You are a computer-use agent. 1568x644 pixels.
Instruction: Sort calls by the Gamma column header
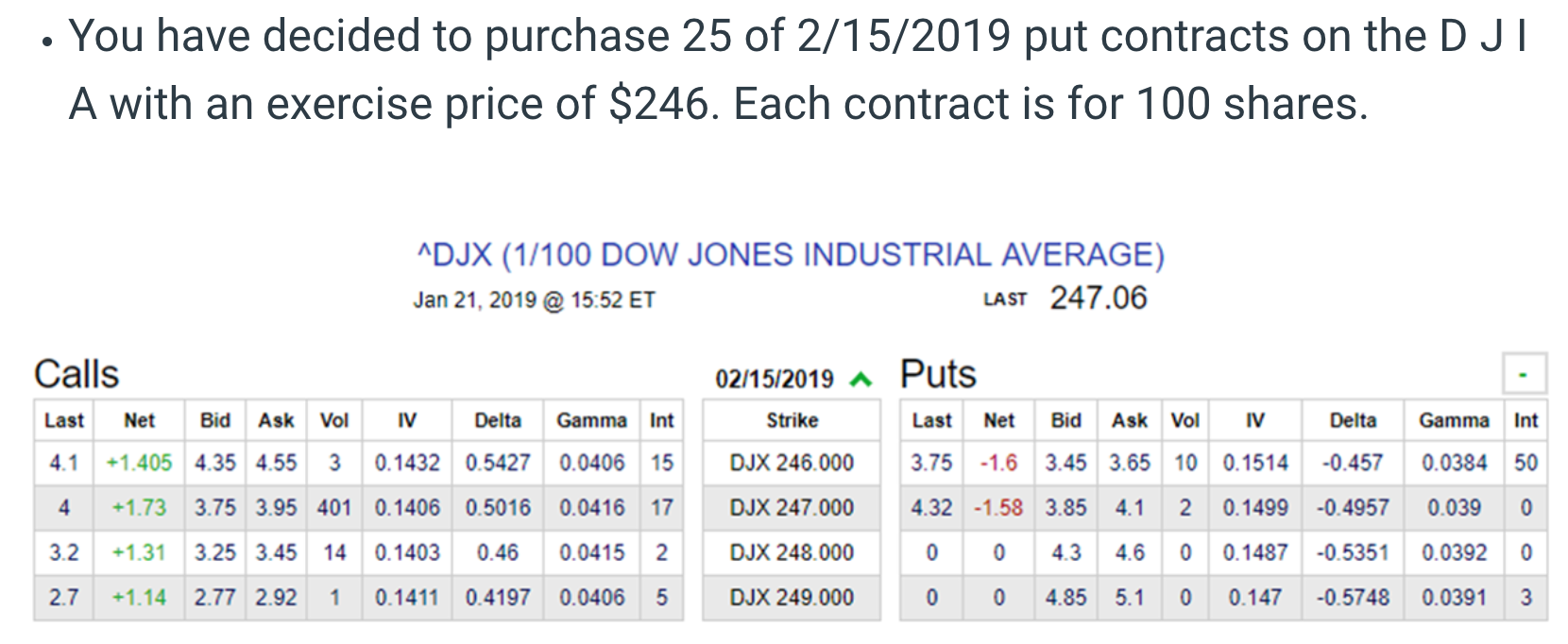click(x=591, y=420)
